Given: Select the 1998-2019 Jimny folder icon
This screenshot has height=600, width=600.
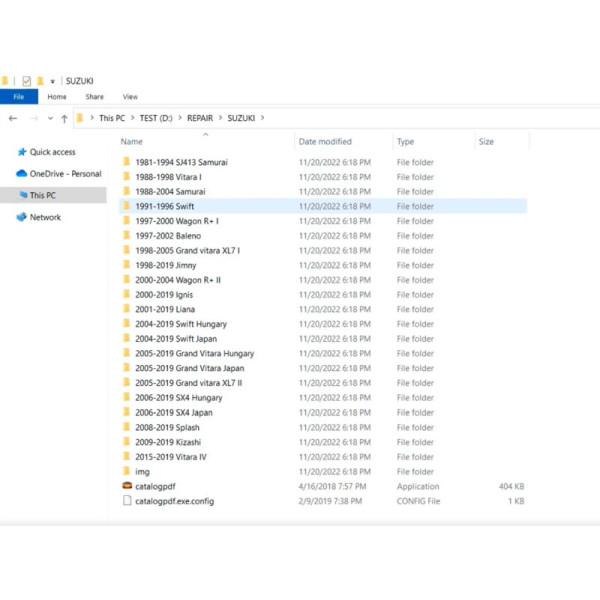Looking at the screenshot, I should pyautogui.click(x=127, y=265).
